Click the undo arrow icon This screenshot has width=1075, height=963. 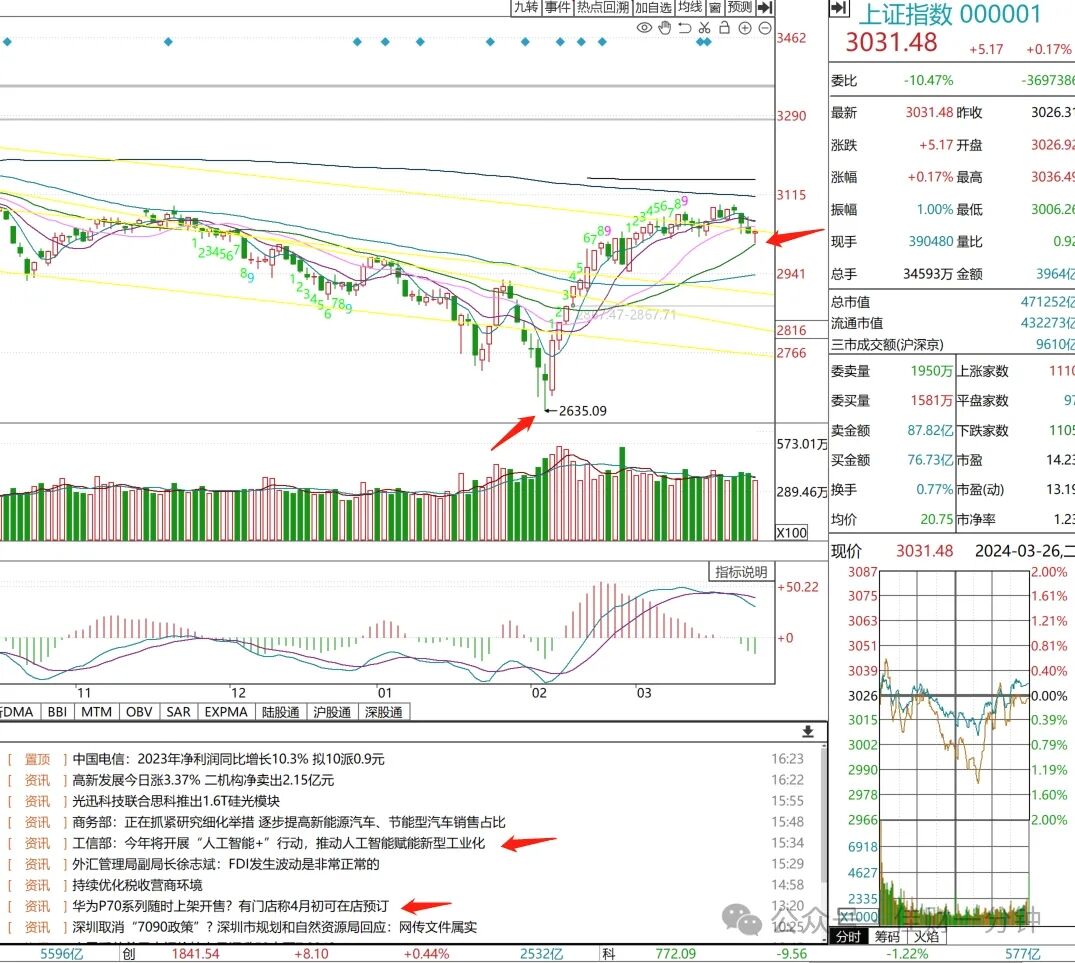(x=684, y=28)
